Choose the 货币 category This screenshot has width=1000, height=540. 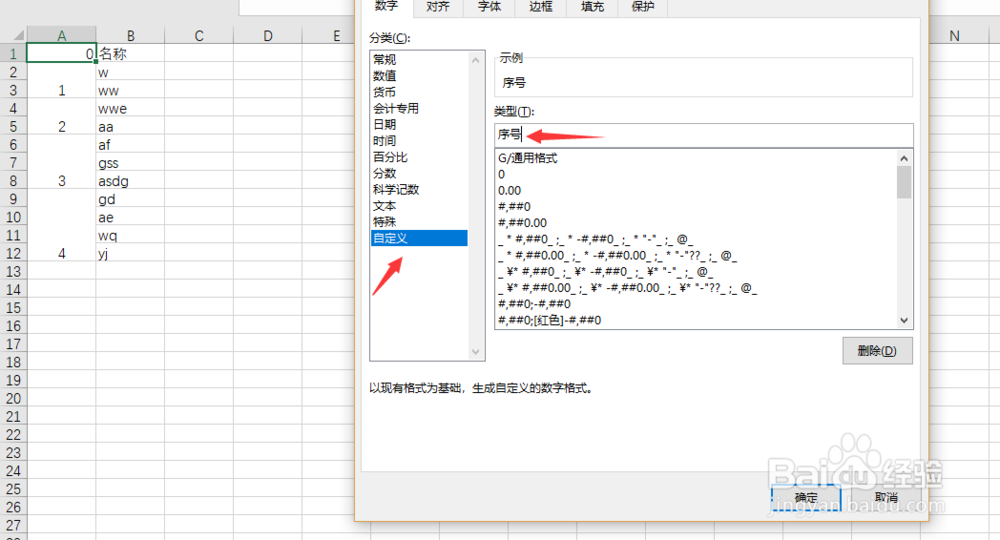point(419,92)
